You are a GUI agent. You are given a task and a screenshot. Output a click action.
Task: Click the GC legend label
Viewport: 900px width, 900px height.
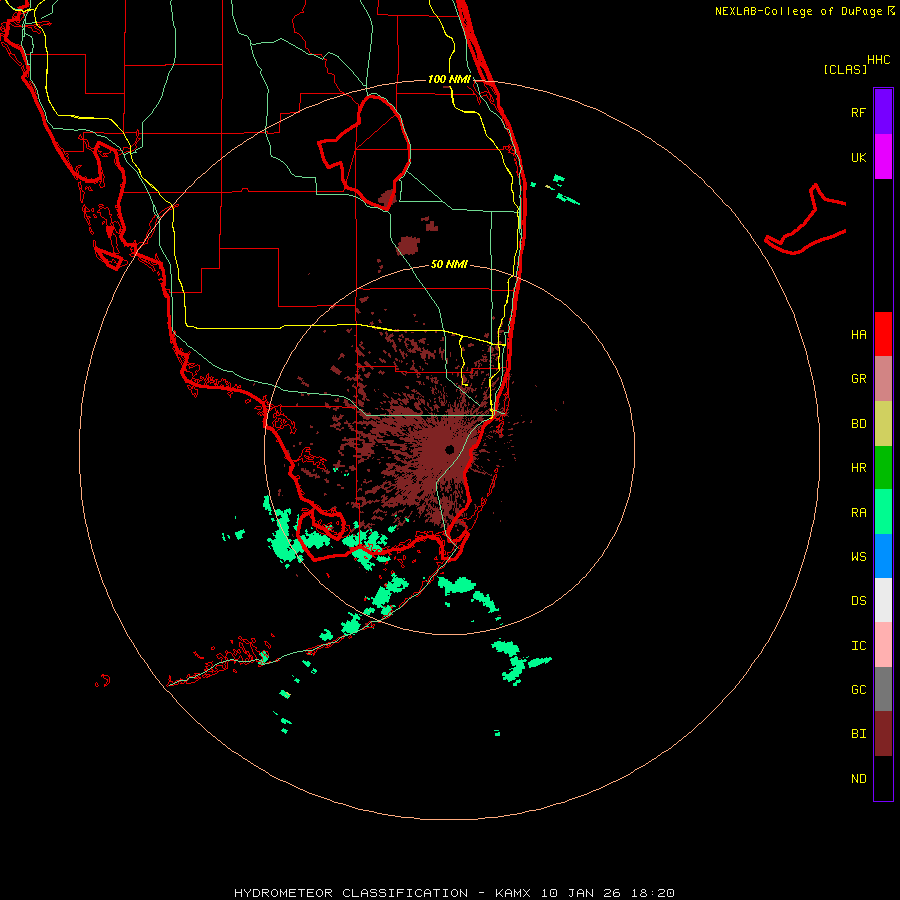click(858, 689)
